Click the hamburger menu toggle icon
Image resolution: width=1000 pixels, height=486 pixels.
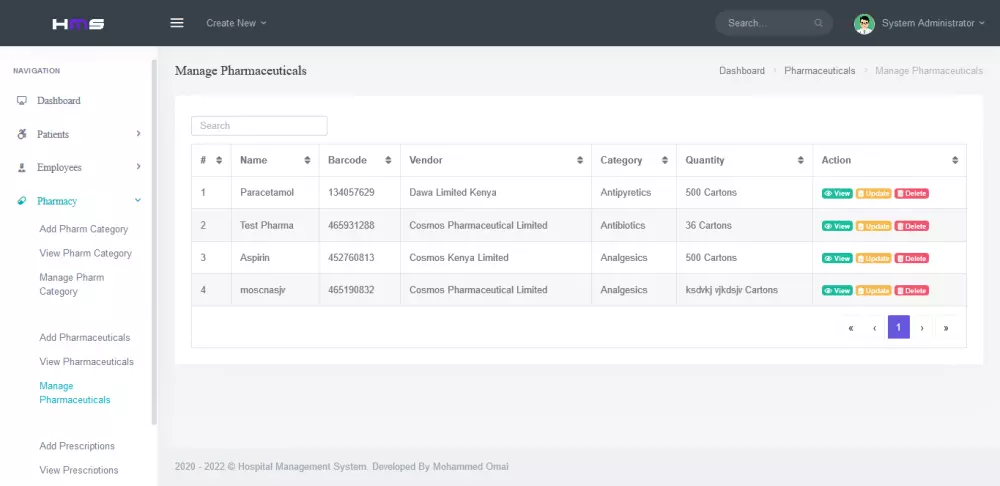click(177, 23)
